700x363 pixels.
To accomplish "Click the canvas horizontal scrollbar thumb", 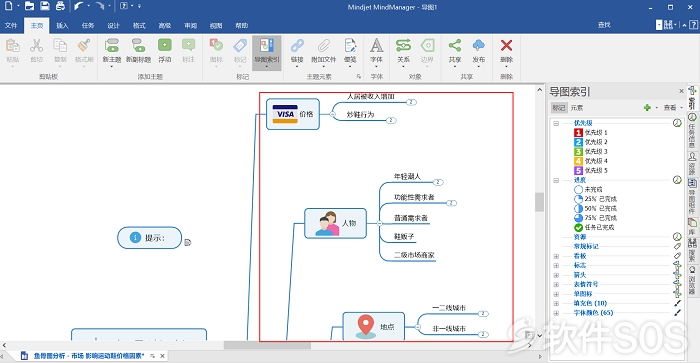I will [x=267, y=345].
